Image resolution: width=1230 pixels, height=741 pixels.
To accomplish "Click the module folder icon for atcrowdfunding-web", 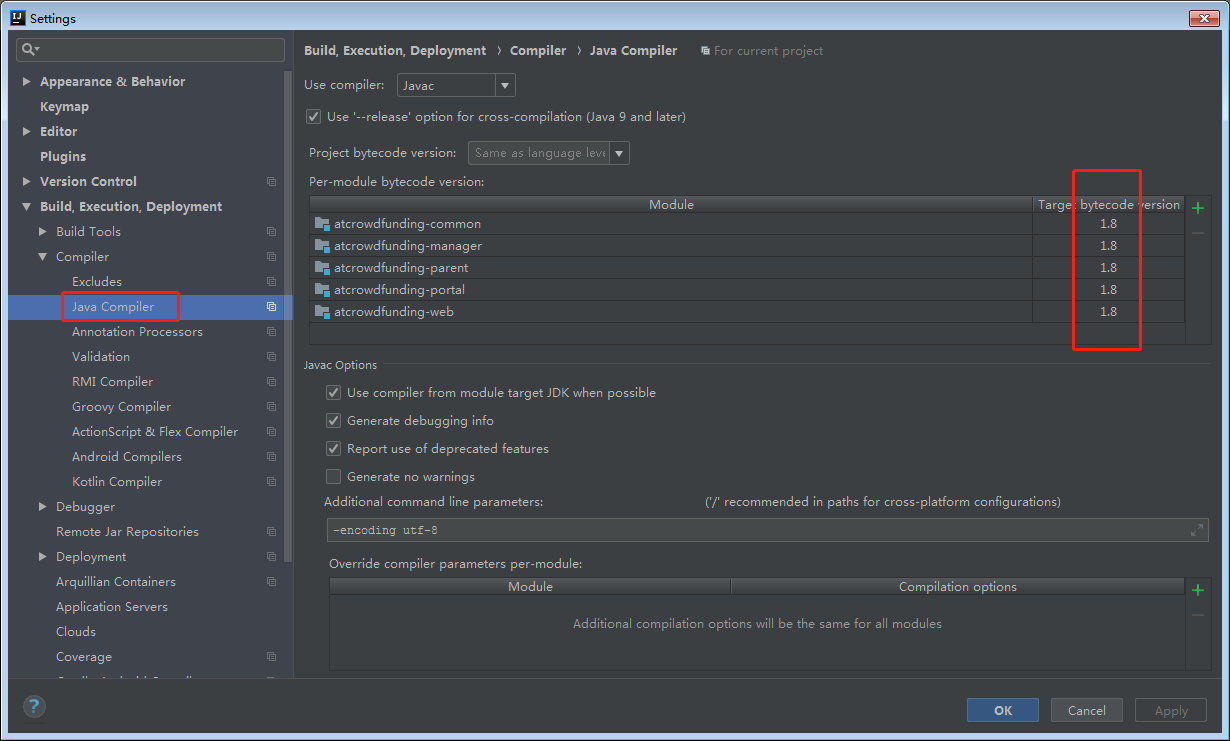I will [322, 312].
